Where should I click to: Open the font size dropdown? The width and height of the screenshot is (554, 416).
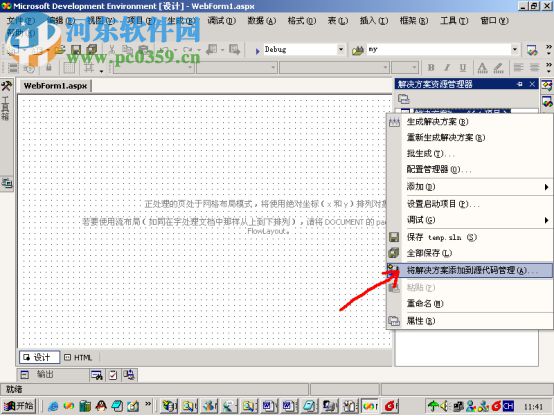(405, 67)
